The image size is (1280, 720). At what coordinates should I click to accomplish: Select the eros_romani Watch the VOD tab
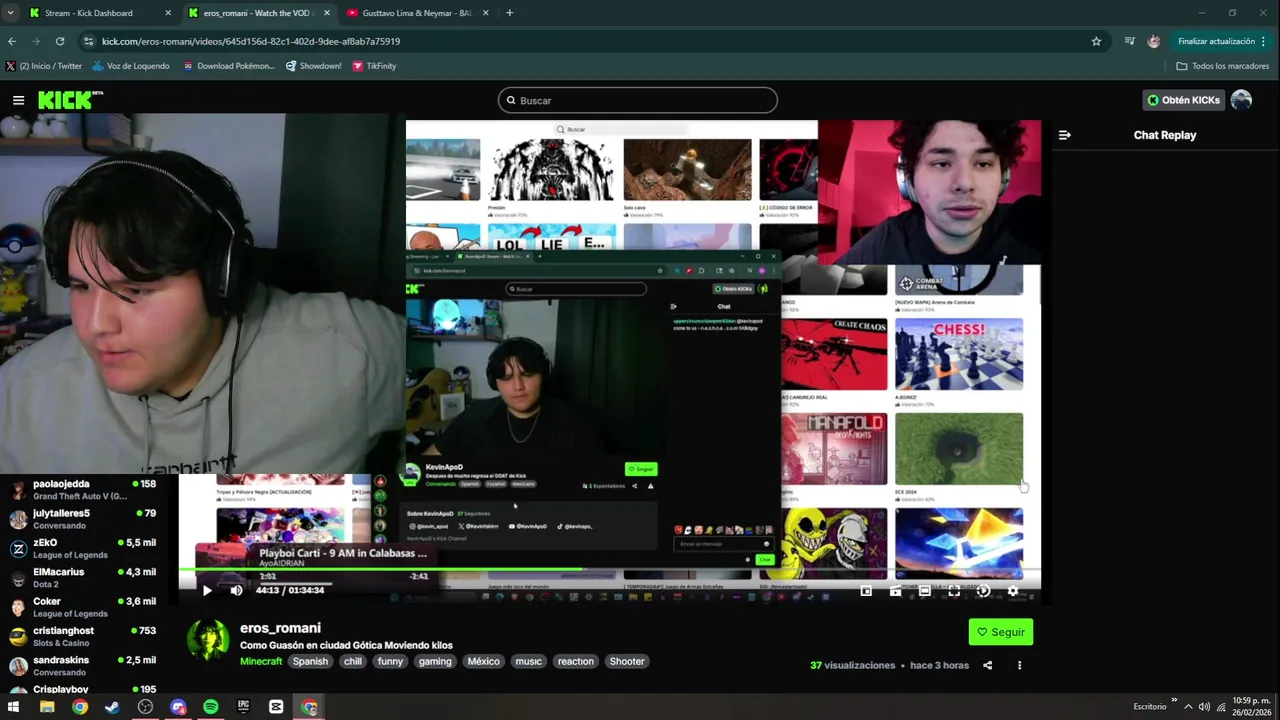[258, 13]
